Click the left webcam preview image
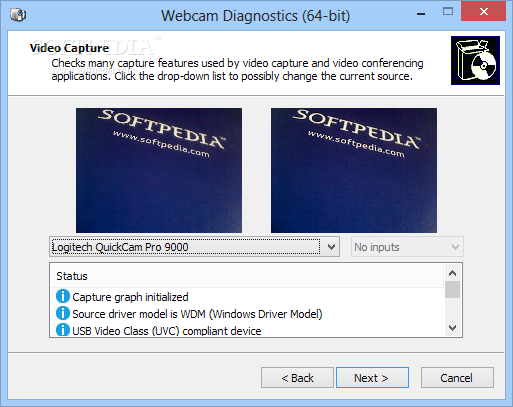Screen dimensions: 513x407 (159, 170)
